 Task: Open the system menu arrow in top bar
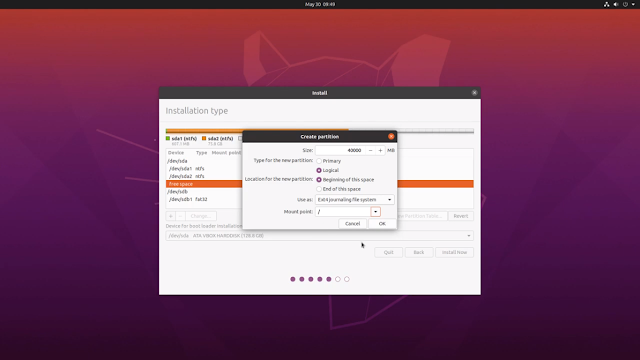tap(633, 4)
